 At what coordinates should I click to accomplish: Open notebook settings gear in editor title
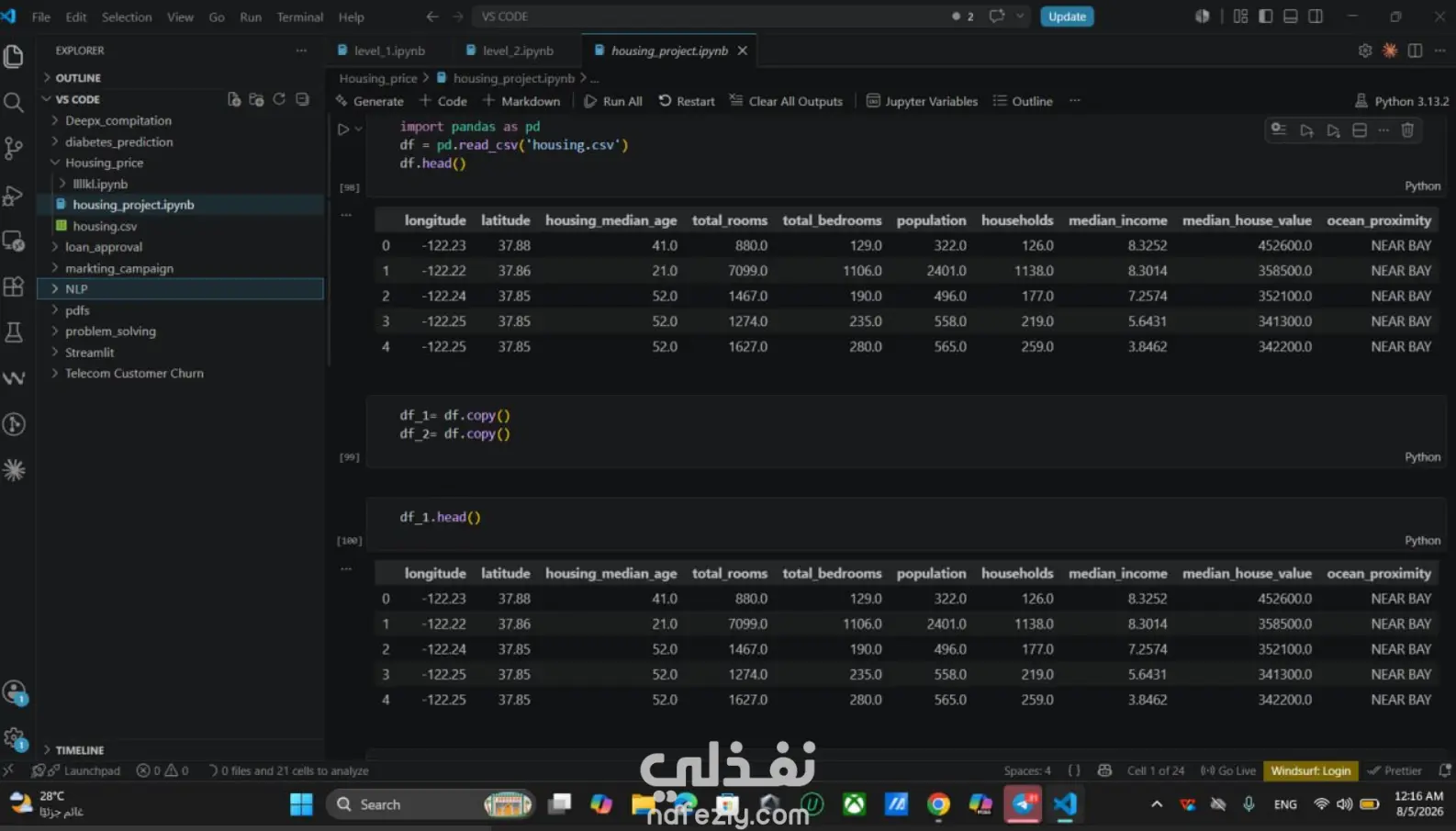1365,51
